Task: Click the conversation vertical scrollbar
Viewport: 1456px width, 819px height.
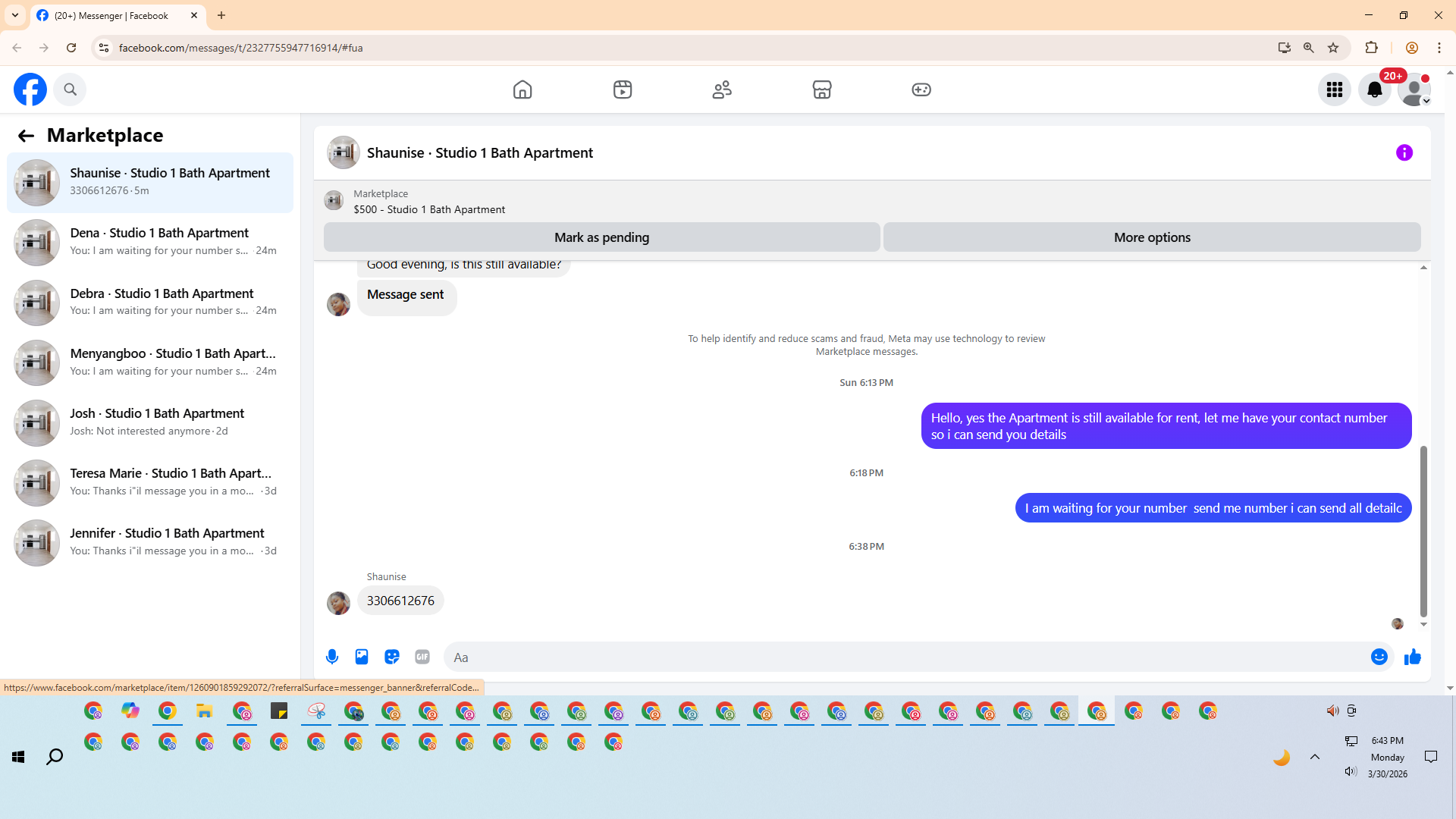Action: (x=1423, y=531)
